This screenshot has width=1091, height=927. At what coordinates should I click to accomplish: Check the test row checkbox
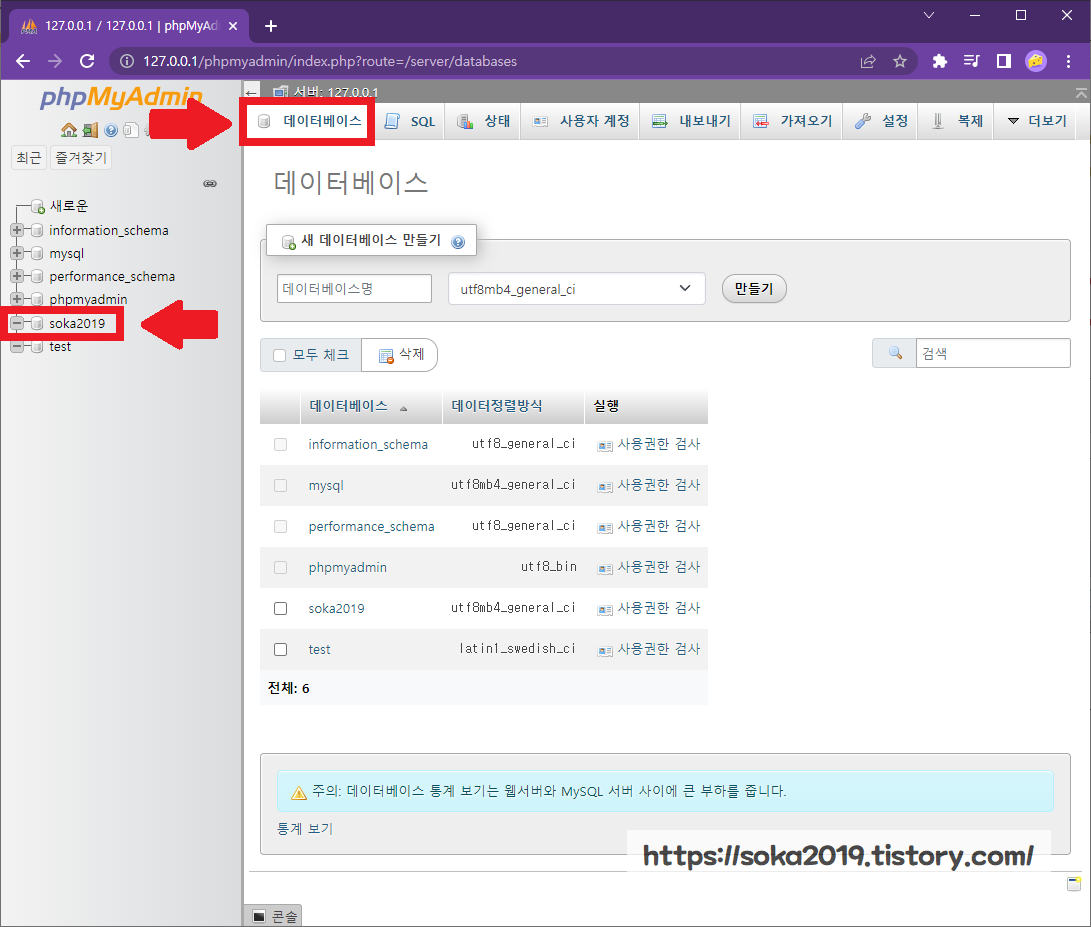280,649
